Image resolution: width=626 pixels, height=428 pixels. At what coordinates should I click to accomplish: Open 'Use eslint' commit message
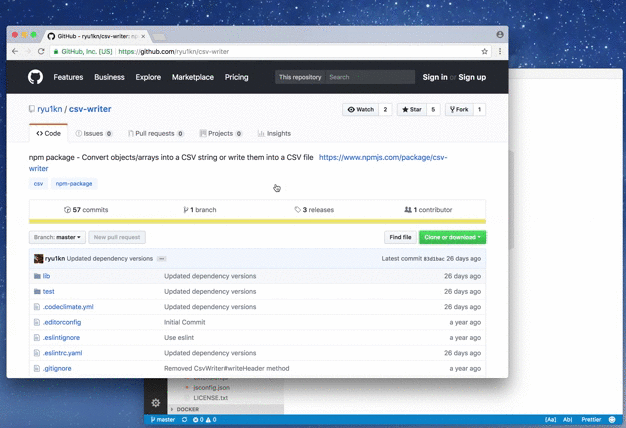click(179, 337)
